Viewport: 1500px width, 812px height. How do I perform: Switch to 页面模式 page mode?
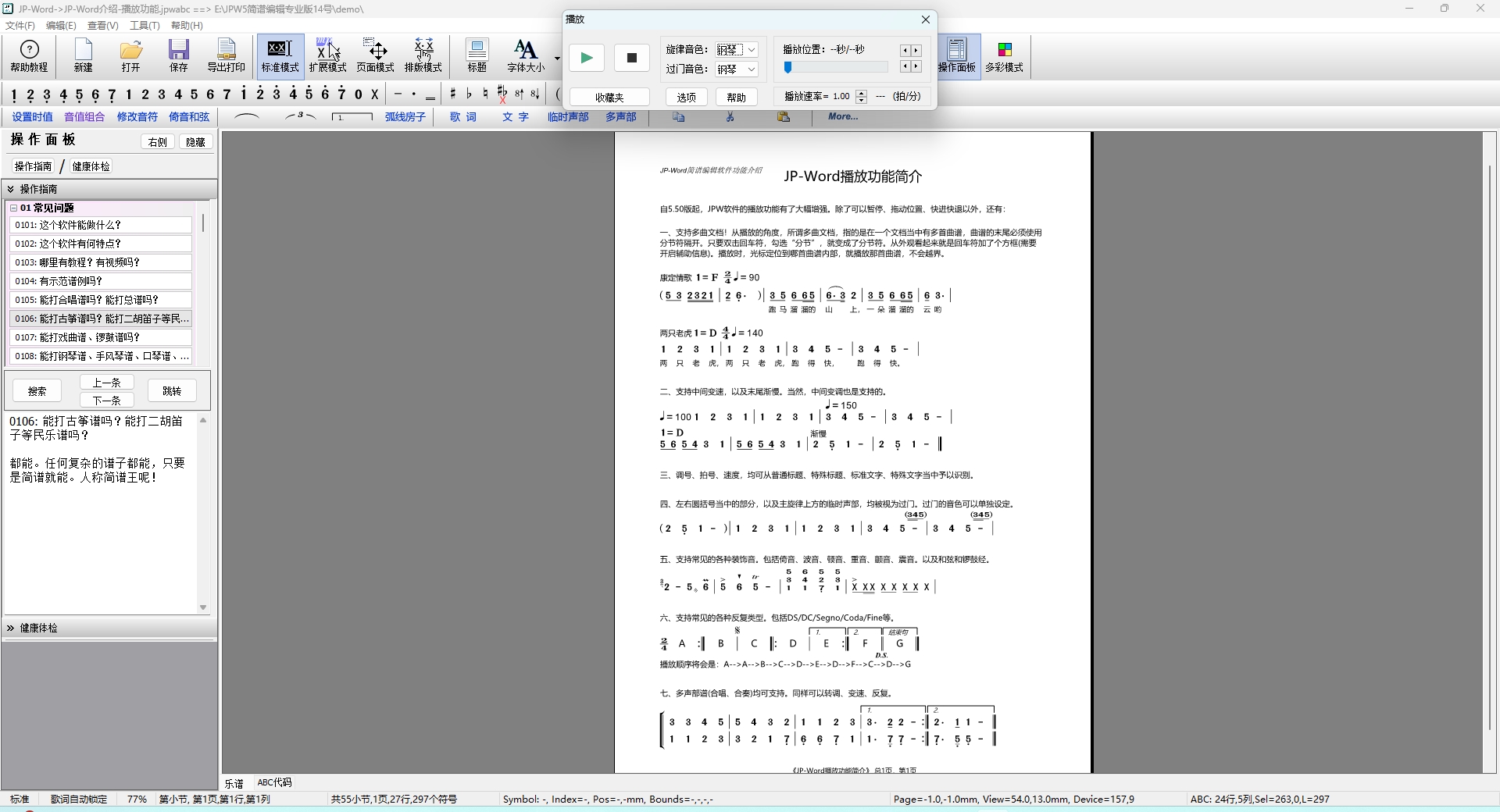[376, 56]
